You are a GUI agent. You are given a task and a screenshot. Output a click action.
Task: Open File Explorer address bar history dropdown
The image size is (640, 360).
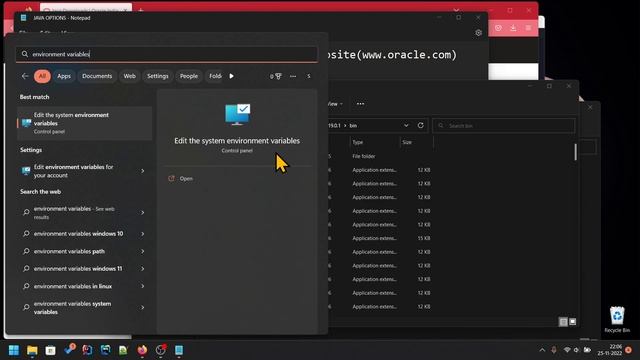(x=406, y=125)
